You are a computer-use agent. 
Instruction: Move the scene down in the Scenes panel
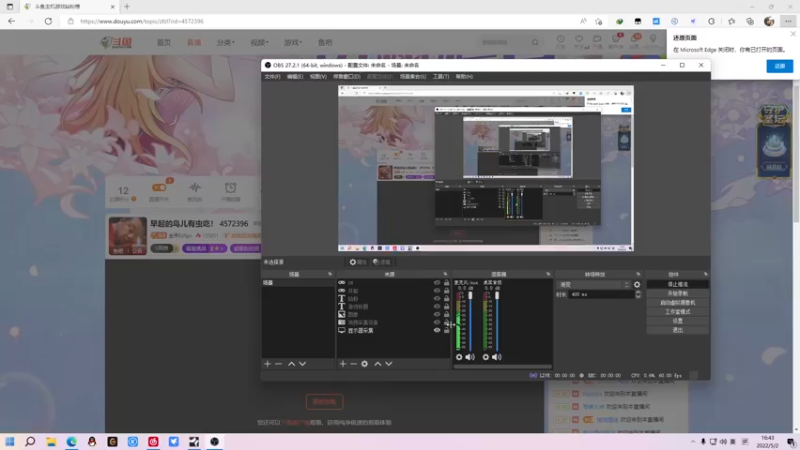click(303, 364)
